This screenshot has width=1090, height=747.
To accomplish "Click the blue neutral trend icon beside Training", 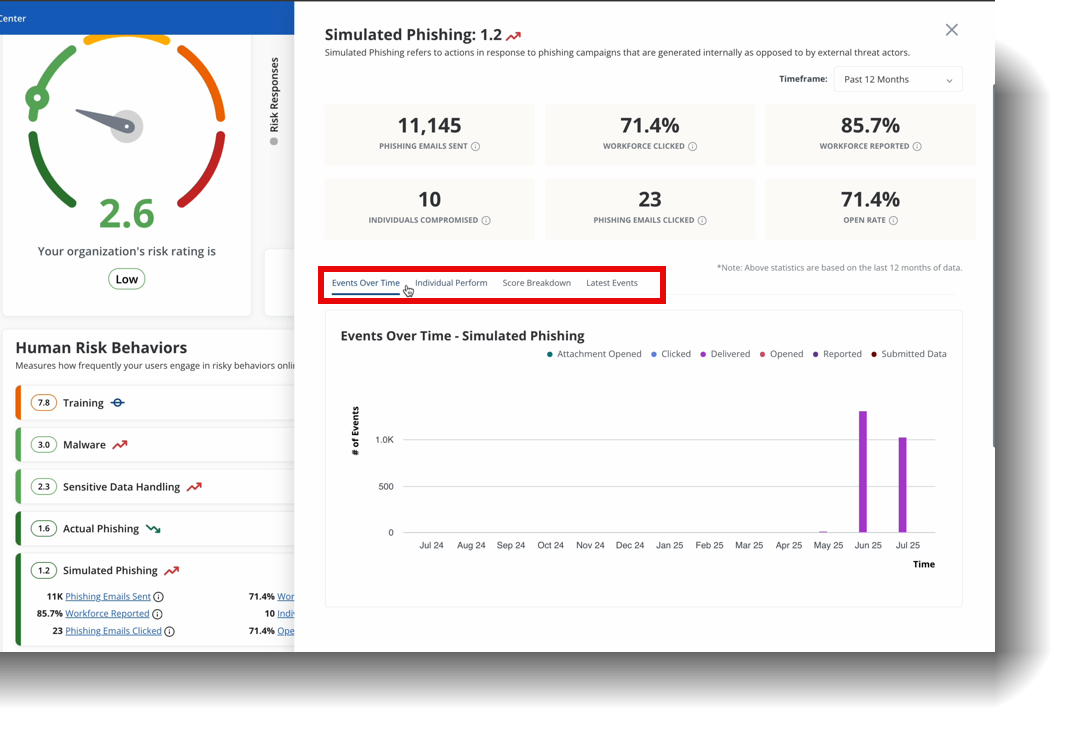I will click(118, 403).
